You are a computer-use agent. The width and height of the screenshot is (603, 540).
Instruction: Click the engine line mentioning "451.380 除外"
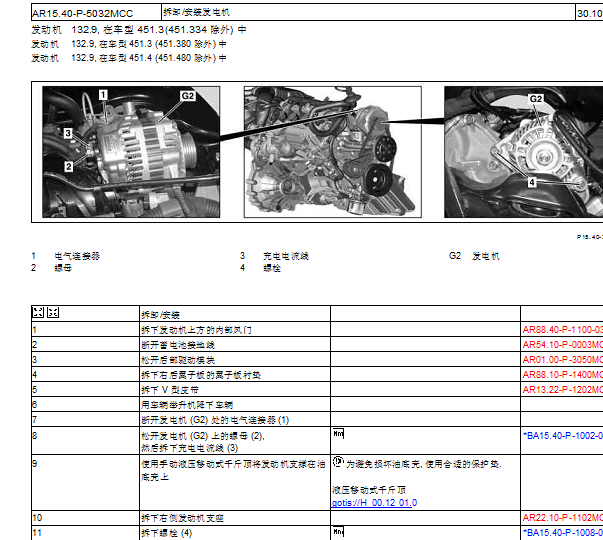tap(129, 44)
